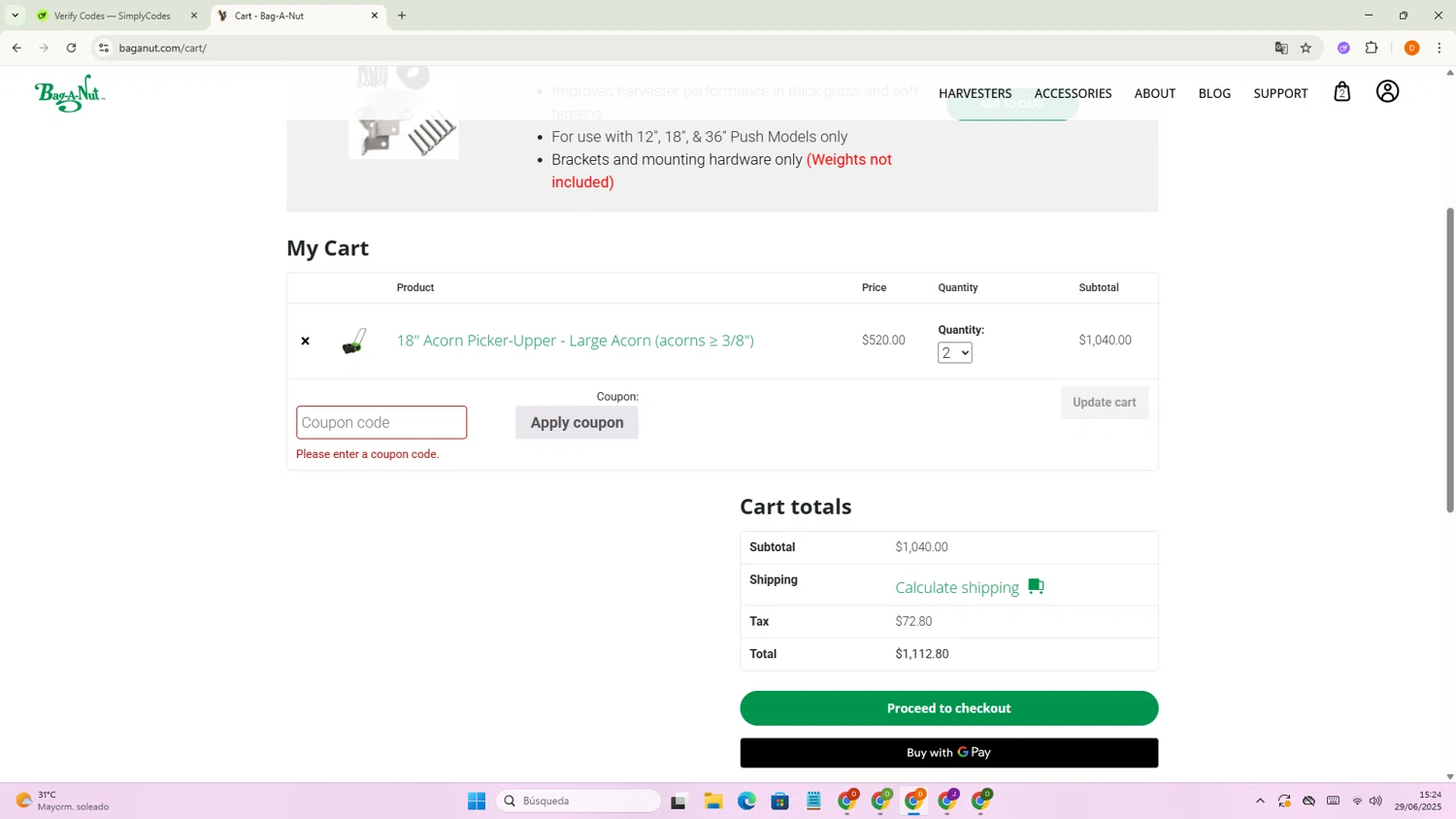Open Microsoft Edge from the taskbar
The width and height of the screenshot is (1456, 819).
click(746, 801)
